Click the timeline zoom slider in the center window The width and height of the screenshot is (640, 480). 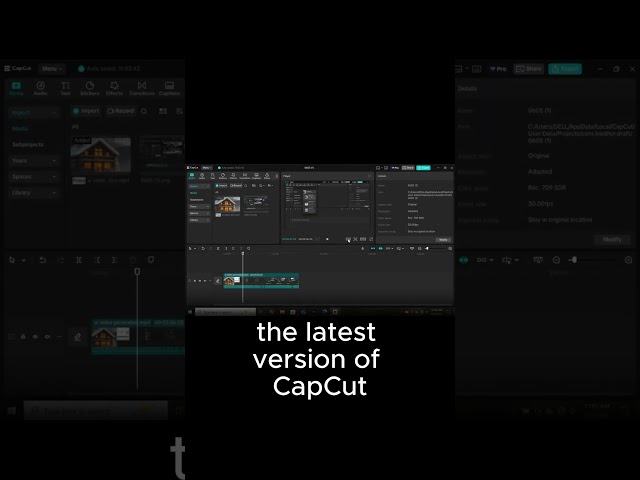pos(435,249)
